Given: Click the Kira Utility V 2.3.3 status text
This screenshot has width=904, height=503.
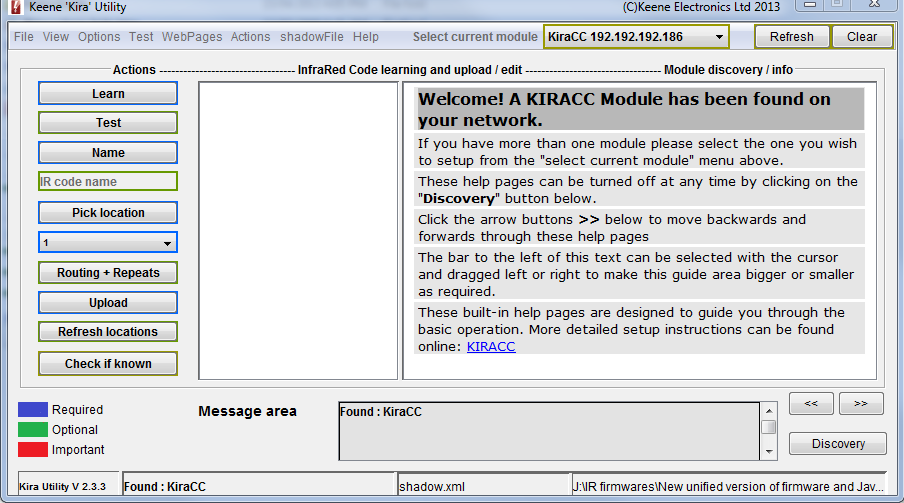Looking at the screenshot, I should tap(62, 486).
